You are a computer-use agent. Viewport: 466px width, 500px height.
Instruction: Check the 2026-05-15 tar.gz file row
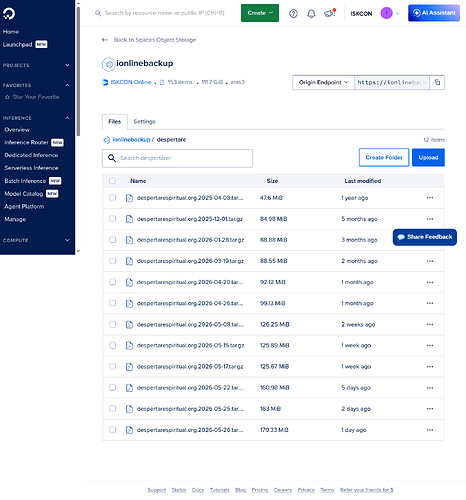click(113, 345)
